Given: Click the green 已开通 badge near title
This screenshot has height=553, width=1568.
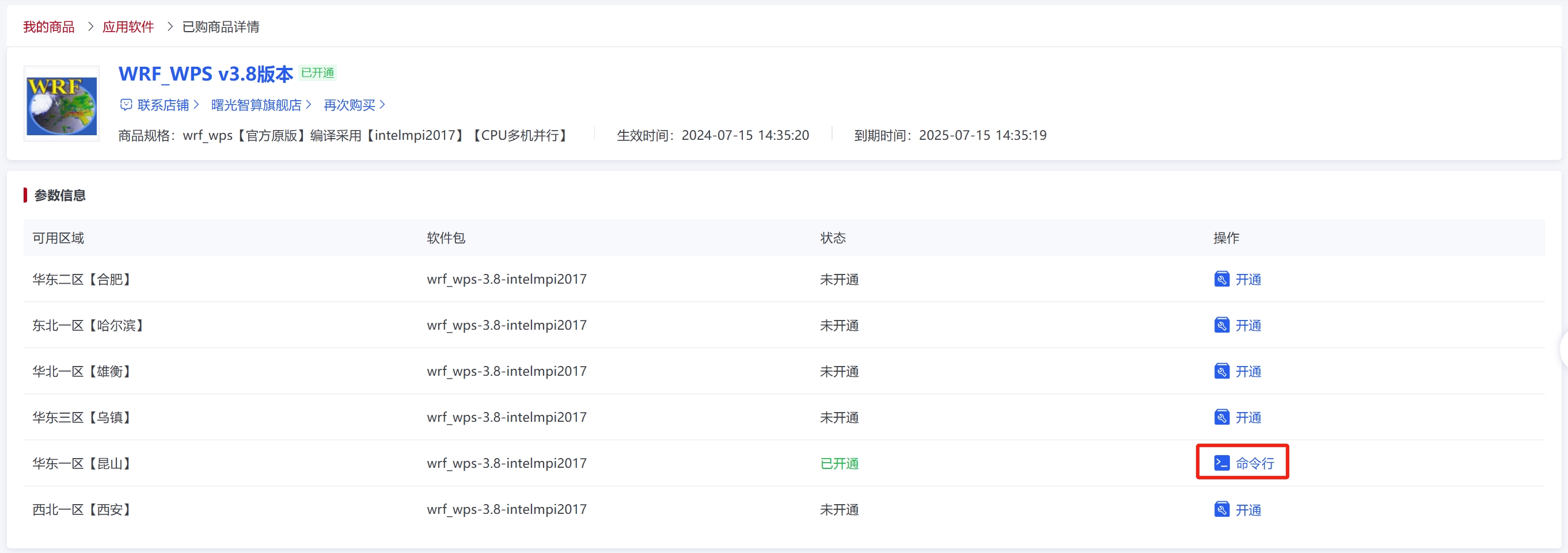Looking at the screenshot, I should pos(317,73).
